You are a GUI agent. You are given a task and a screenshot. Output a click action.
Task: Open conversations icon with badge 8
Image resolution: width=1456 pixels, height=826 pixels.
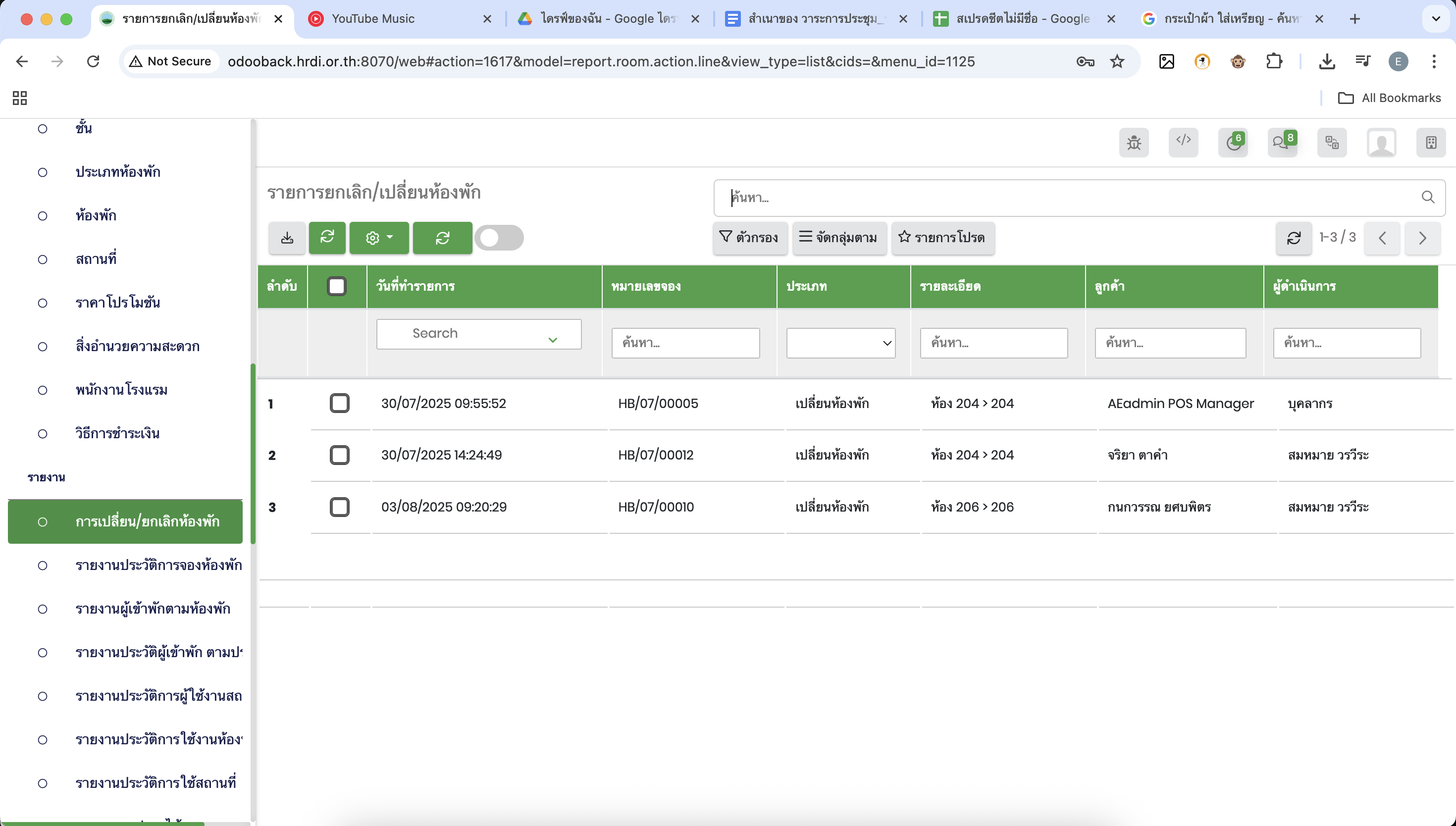tap(1282, 143)
